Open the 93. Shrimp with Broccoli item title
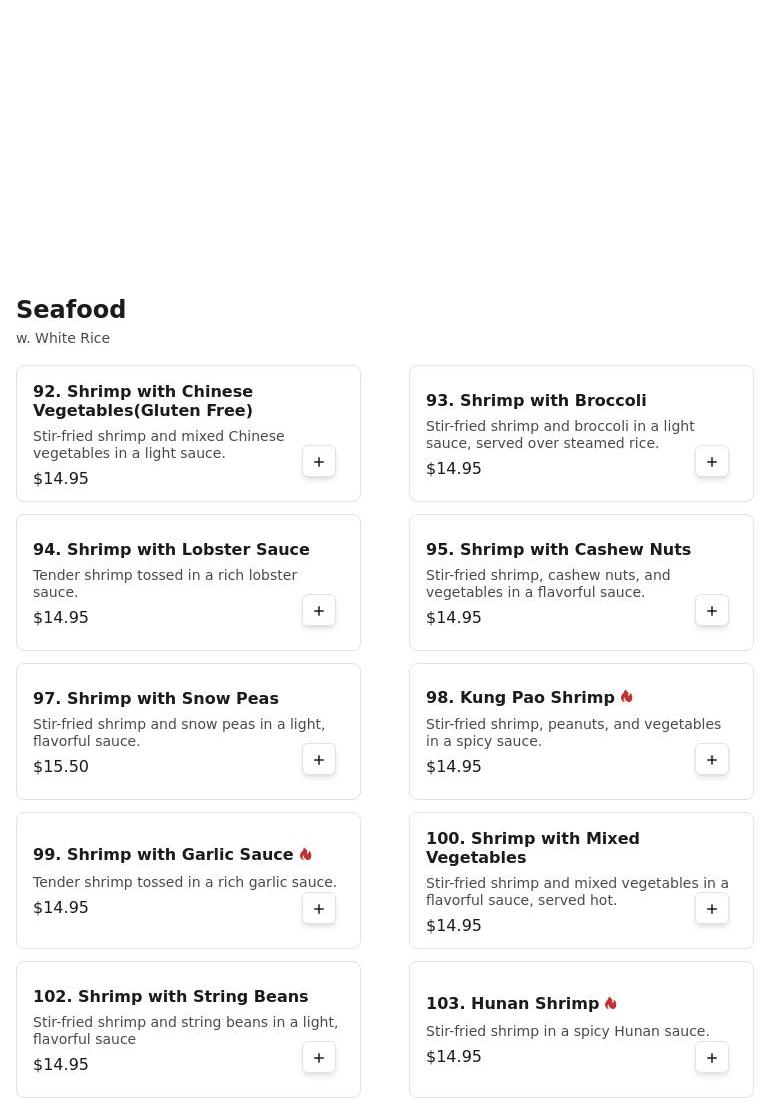770x1106 pixels. 536,400
